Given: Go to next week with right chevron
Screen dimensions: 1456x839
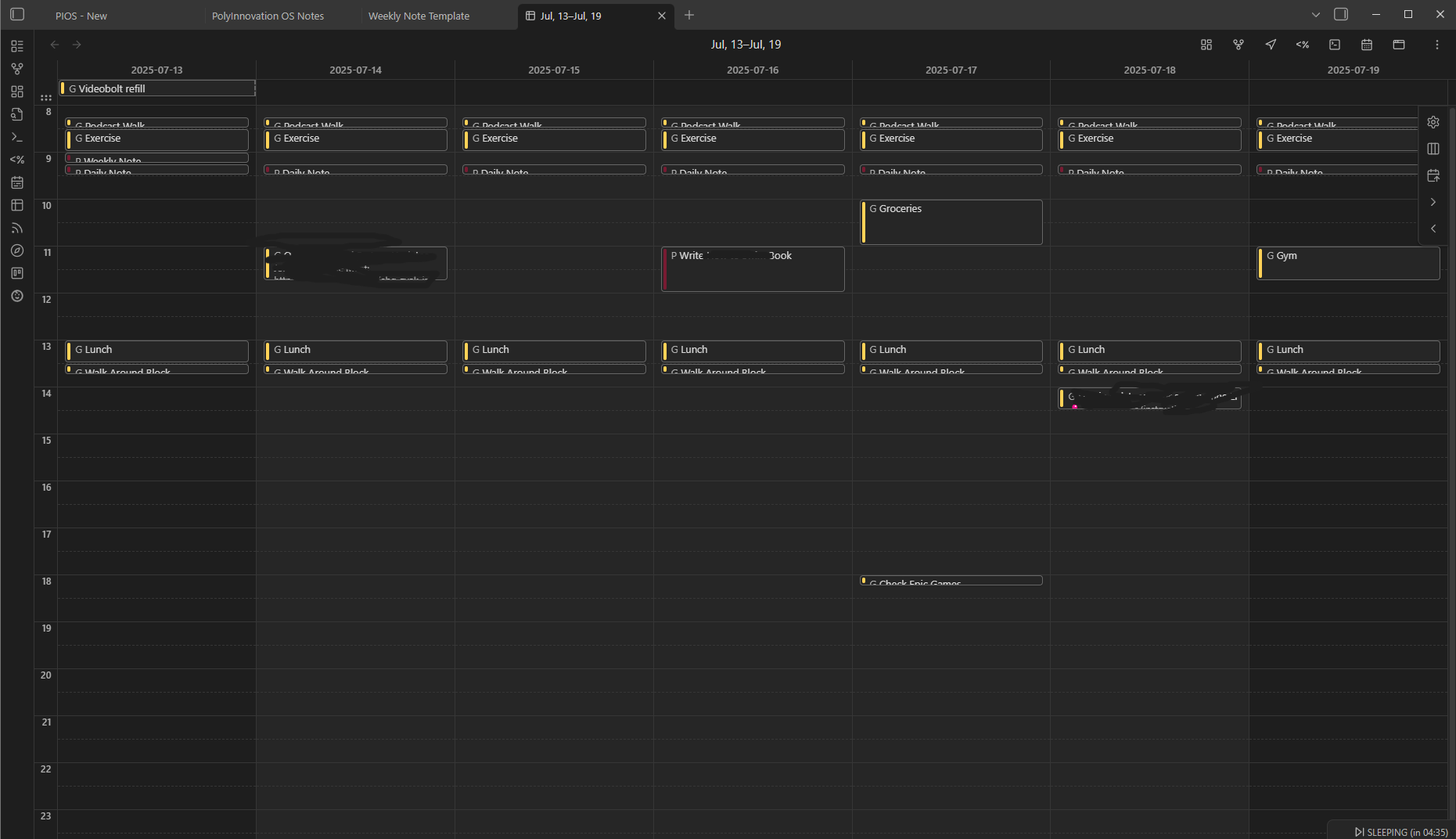Looking at the screenshot, I should point(1433,202).
